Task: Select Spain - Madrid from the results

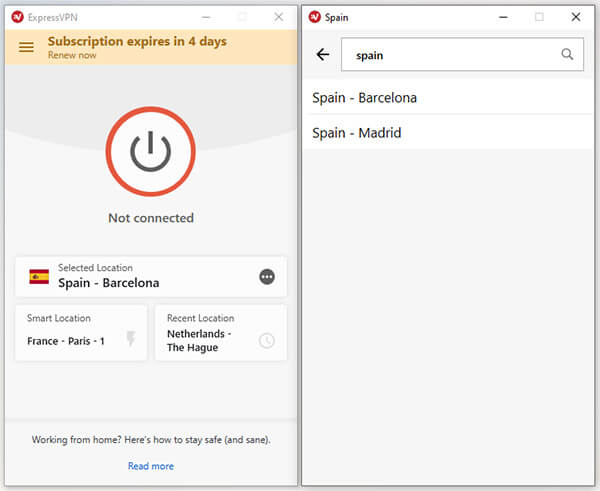Action: click(x=448, y=132)
